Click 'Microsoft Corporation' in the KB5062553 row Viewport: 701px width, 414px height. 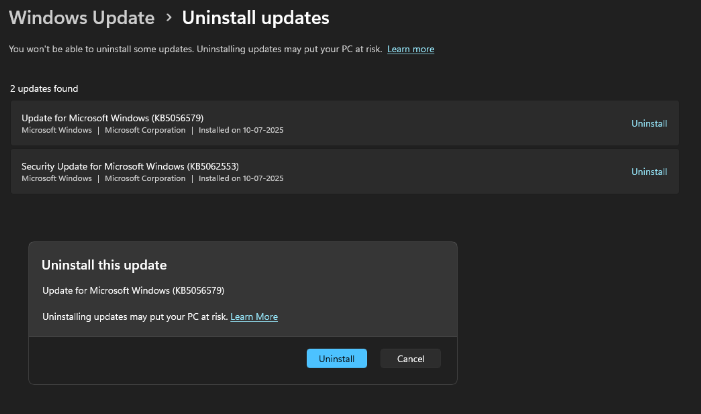[x=145, y=178]
